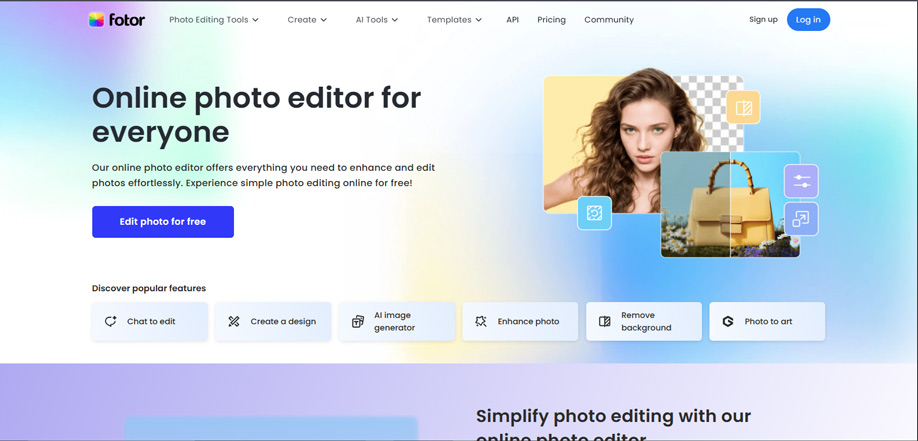Expand the Photo Editing Tools menu
The height and width of the screenshot is (441, 918).
tap(214, 20)
